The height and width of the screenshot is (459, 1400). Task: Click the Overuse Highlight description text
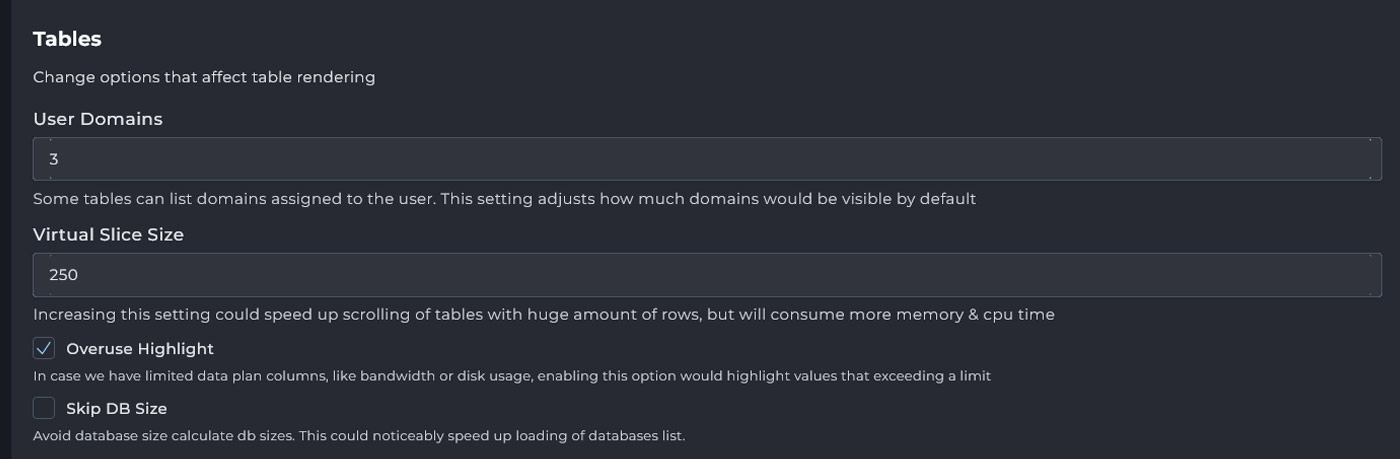(x=511, y=377)
